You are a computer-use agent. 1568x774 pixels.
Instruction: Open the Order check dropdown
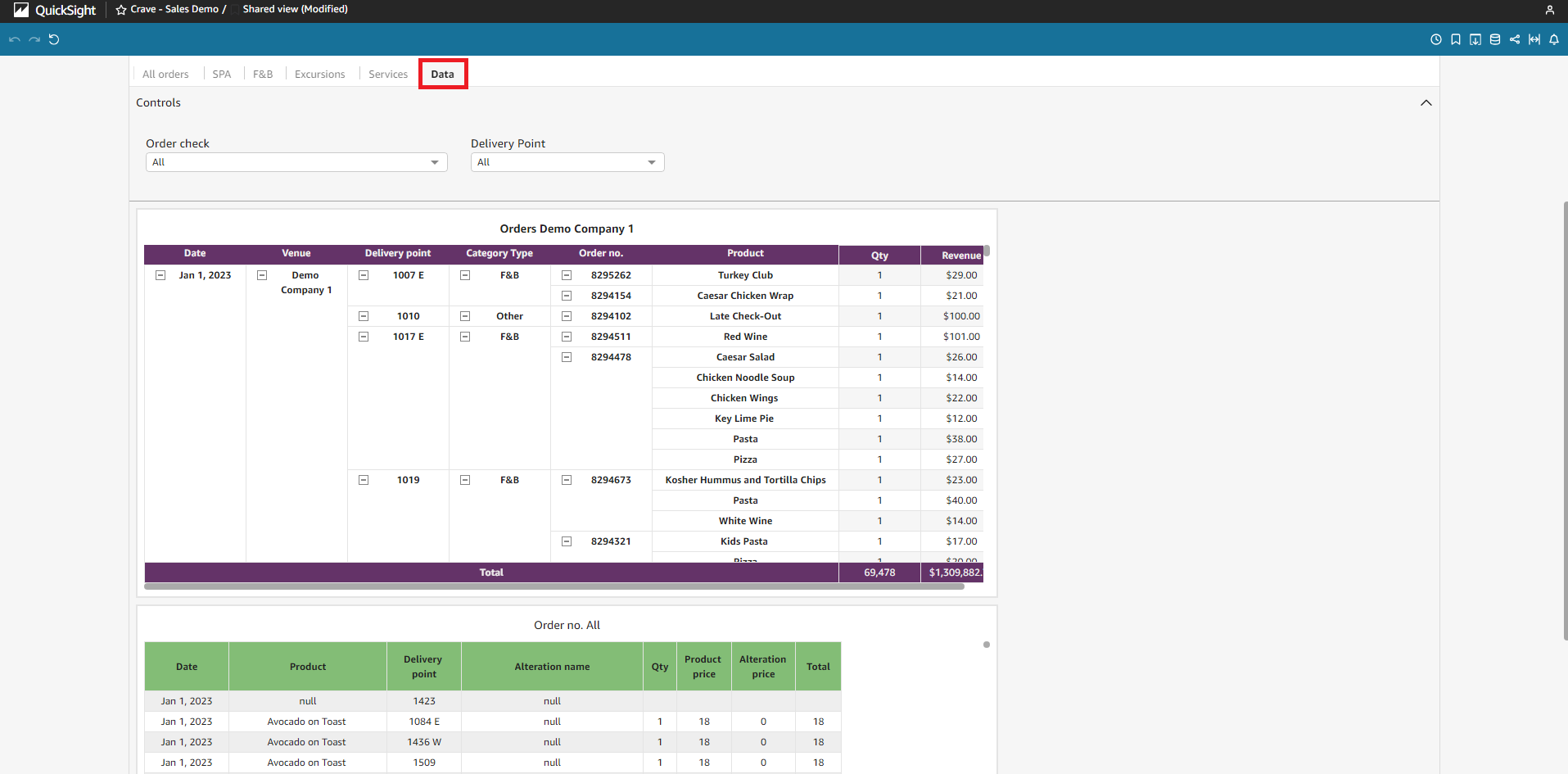[x=296, y=162]
